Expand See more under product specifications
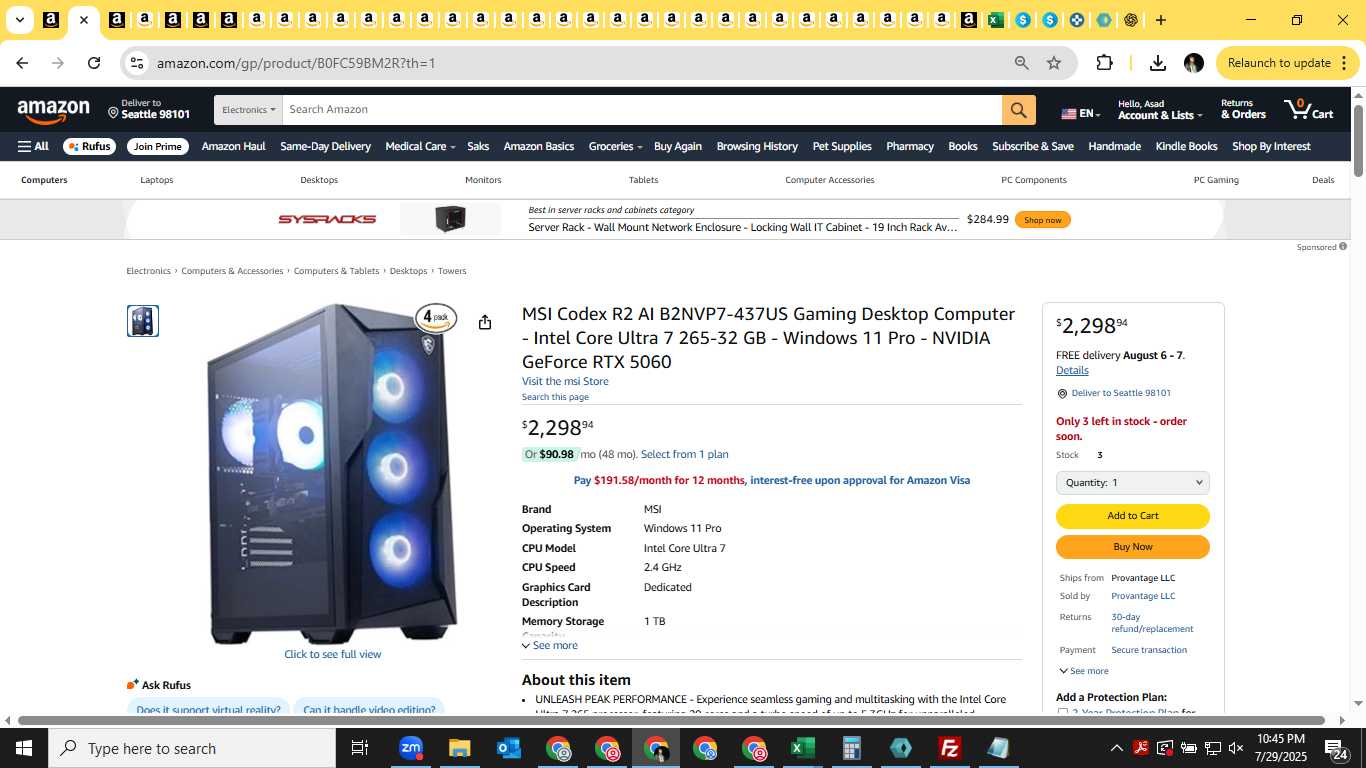This screenshot has width=1366, height=768. pyautogui.click(x=550, y=646)
